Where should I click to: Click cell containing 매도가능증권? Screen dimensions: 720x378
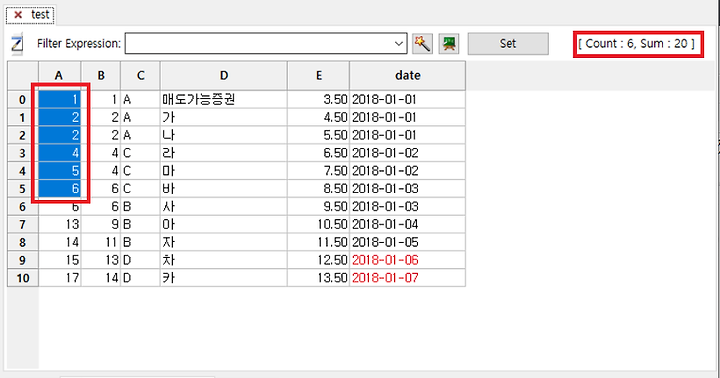tap(224, 100)
